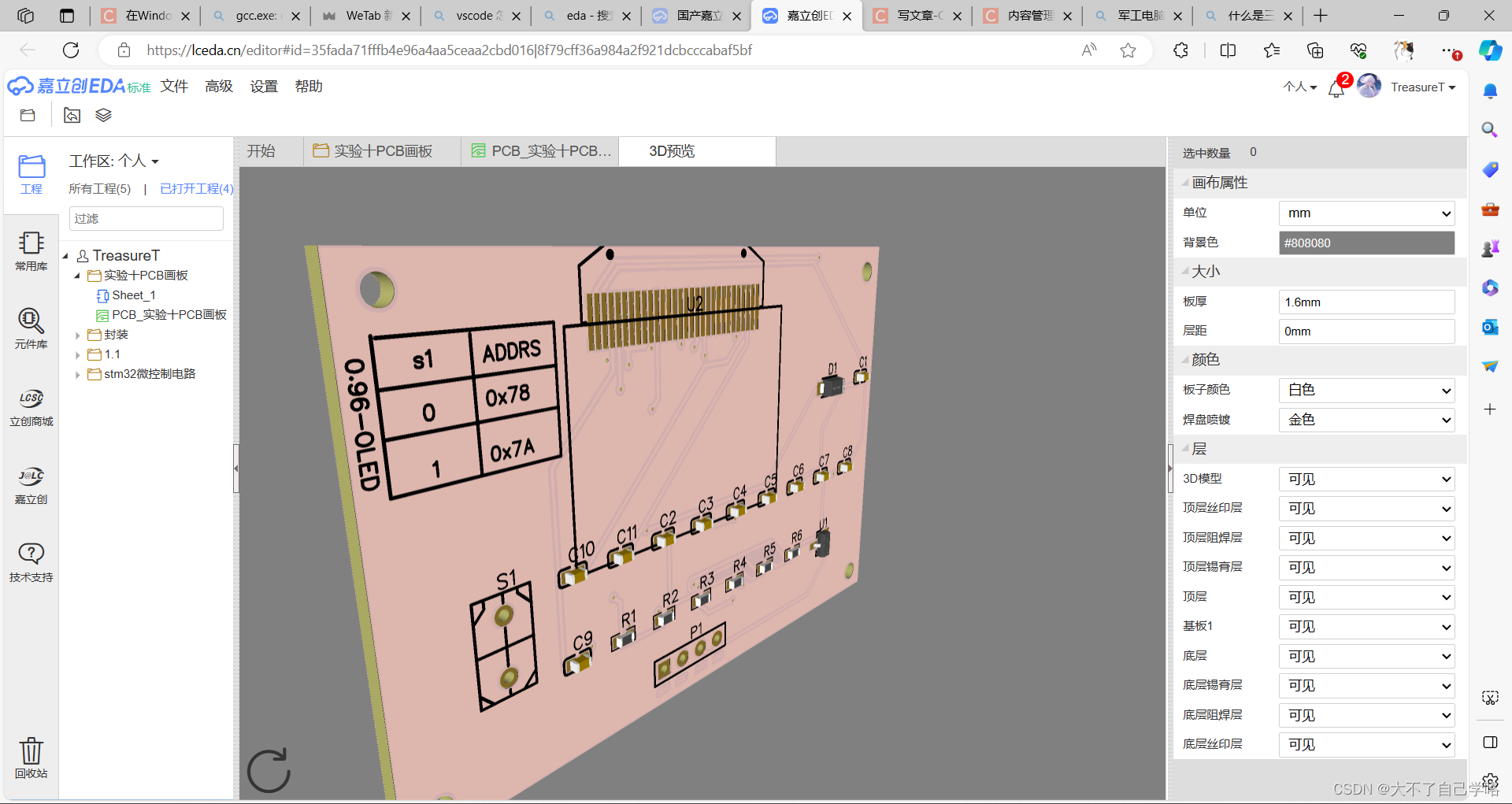1512x804 pixels.
Task: Click the layers stack toolbar icon
Action: (103, 115)
